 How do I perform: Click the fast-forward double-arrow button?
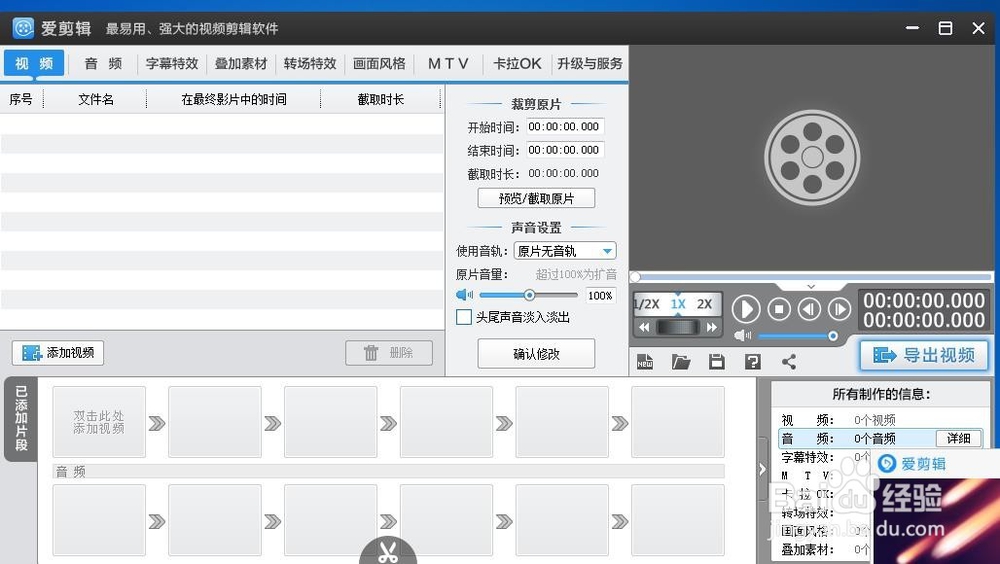pyautogui.click(x=712, y=327)
